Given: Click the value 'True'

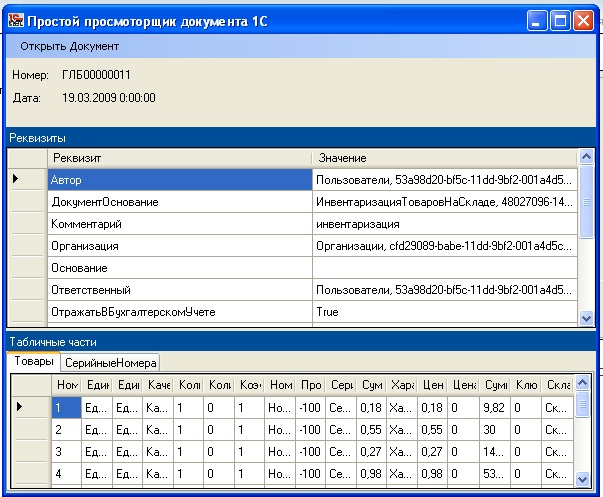Looking at the screenshot, I should [x=445, y=312].
